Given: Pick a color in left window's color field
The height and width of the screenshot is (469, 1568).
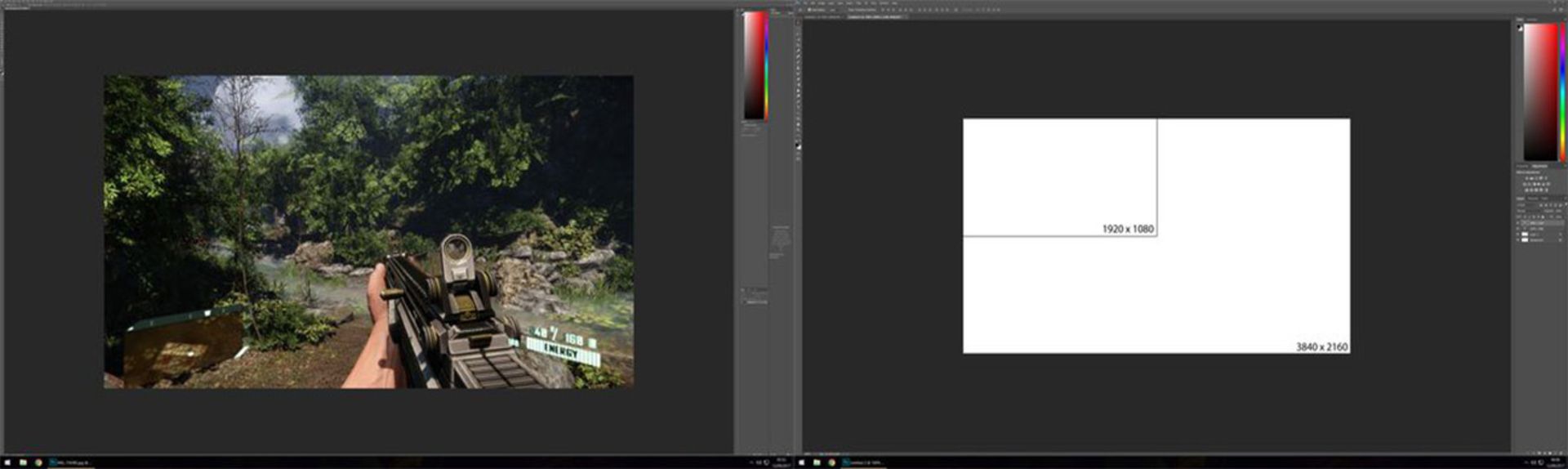Looking at the screenshot, I should coord(753,65).
